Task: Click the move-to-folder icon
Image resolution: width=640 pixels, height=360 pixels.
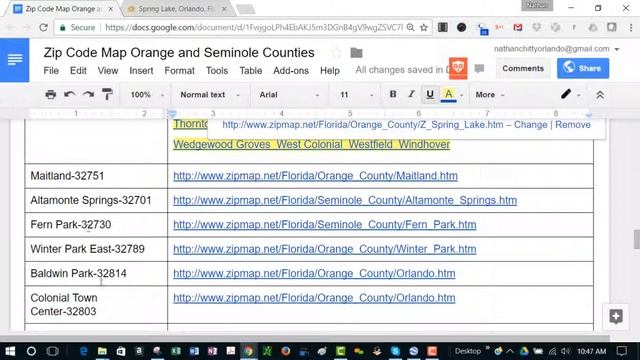Action: (356, 53)
